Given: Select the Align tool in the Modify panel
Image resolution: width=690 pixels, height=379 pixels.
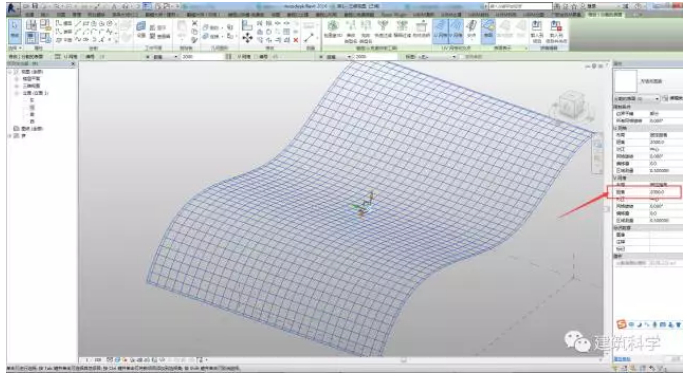Looking at the screenshot, I should (x=247, y=25).
